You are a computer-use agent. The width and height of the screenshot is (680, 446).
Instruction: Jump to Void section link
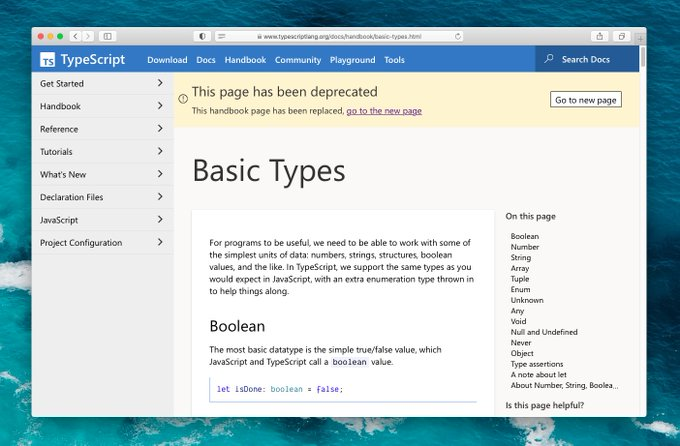tap(518, 321)
